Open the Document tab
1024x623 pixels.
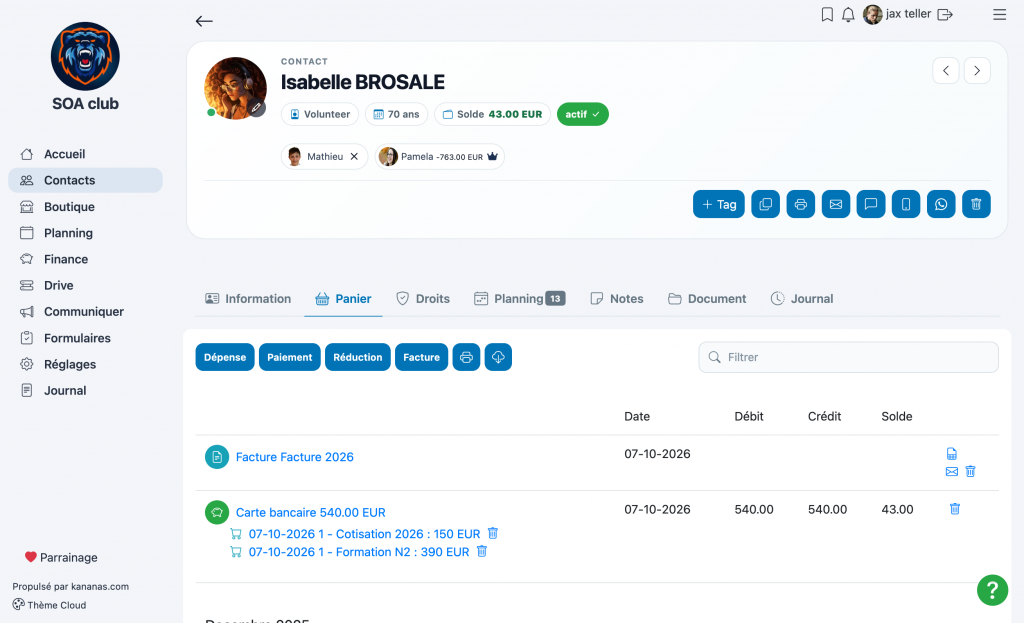[707, 298]
